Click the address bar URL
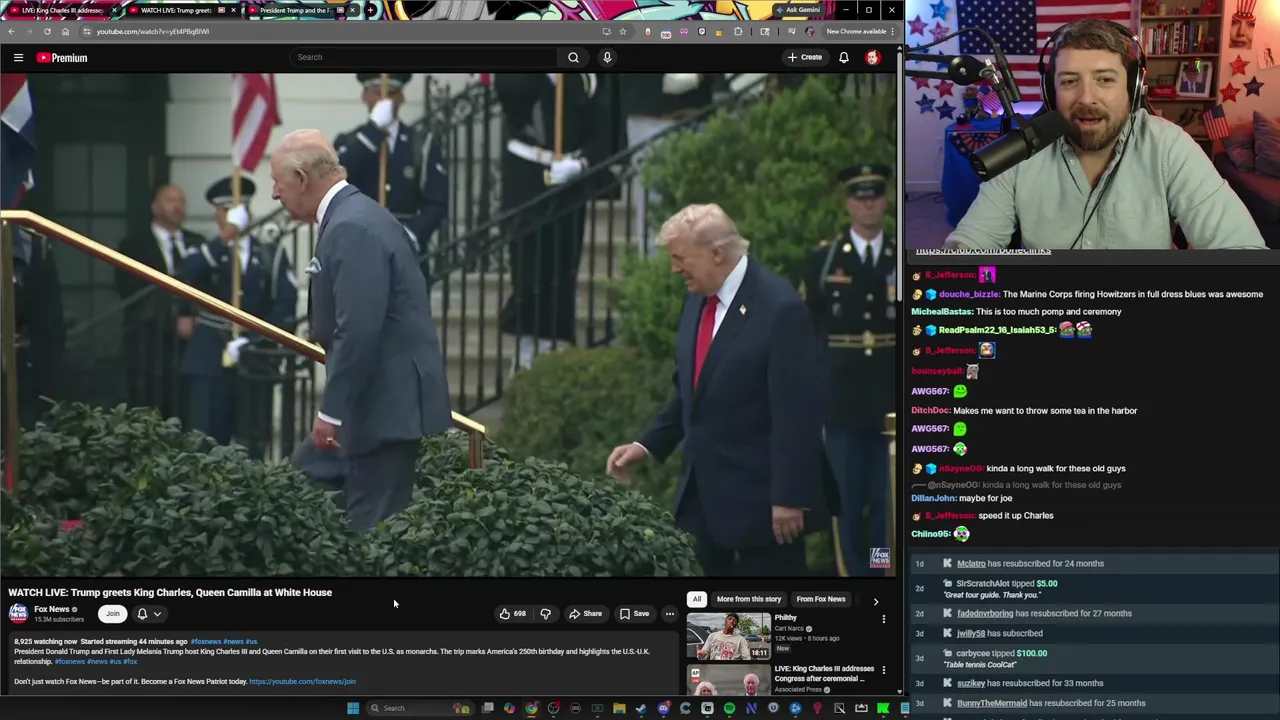This screenshot has width=1280, height=720. pyautogui.click(x=153, y=31)
